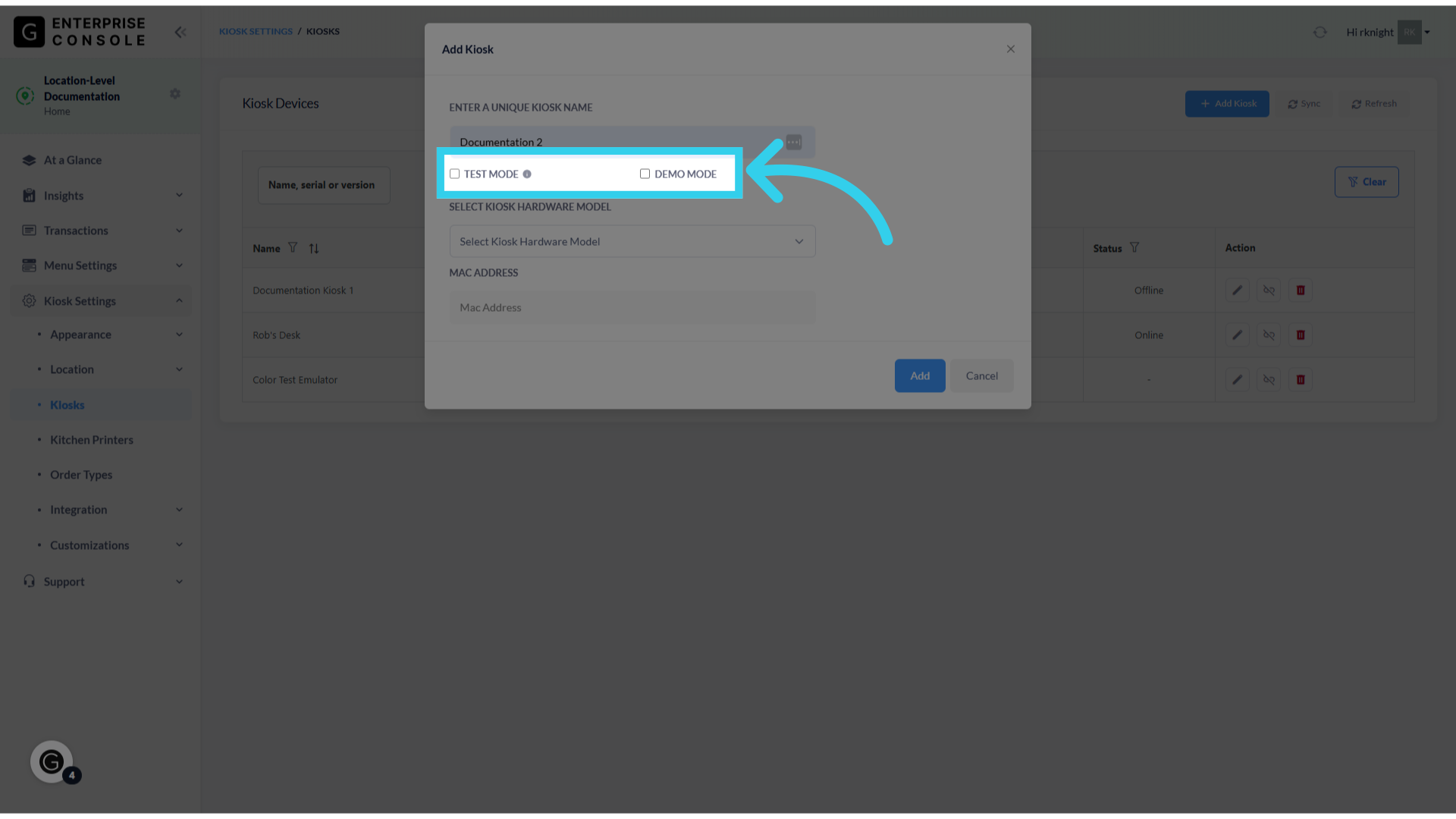Viewport: 1456px width, 819px height.
Task: Filter the Name column
Action: (293, 248)
